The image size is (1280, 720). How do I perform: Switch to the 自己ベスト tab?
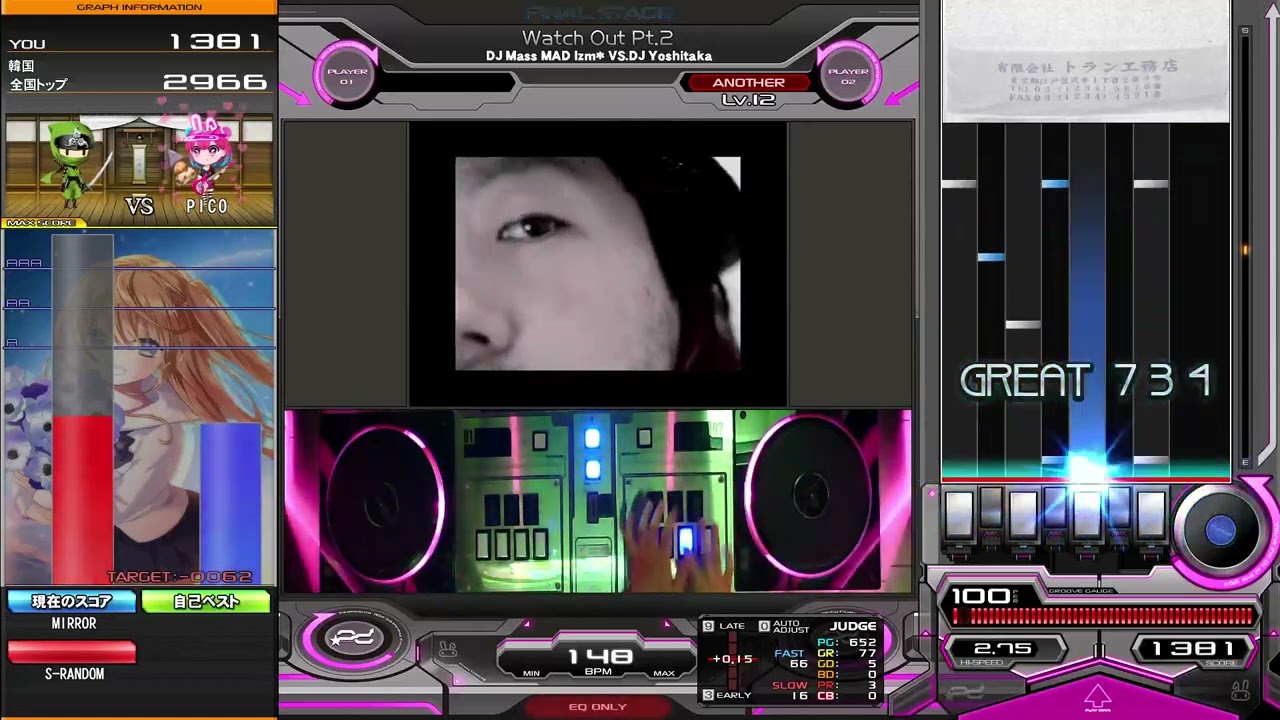point(207,602)
